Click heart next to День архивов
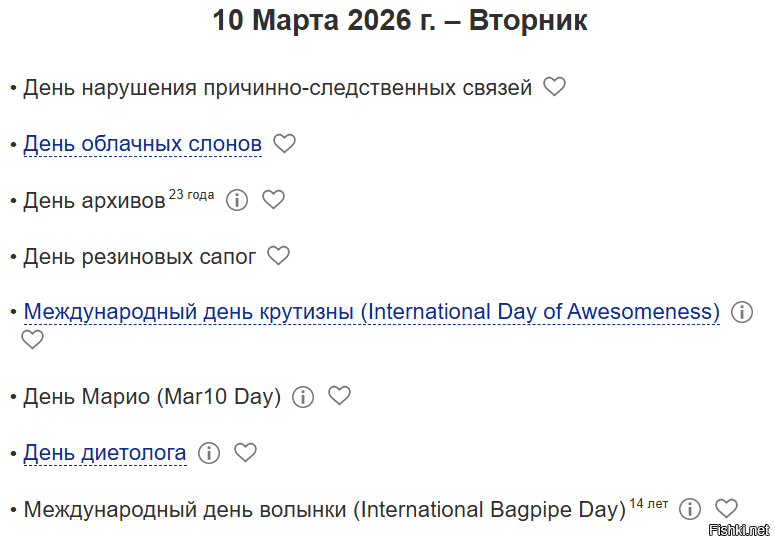 pos(274,200)
